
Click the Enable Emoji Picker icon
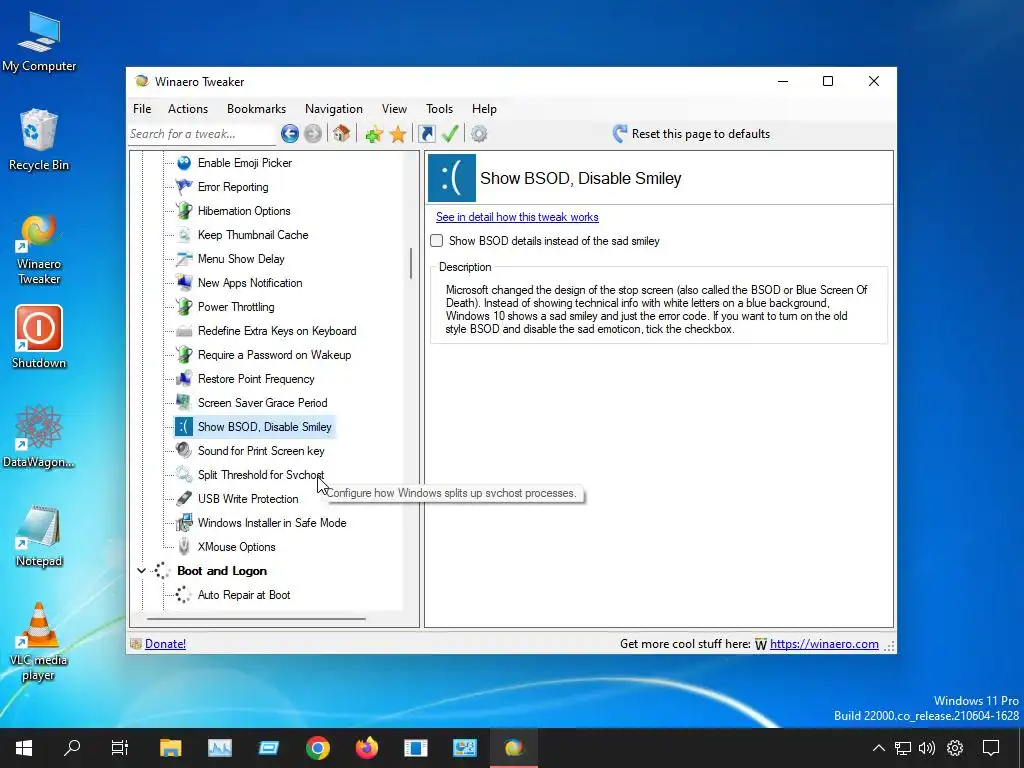coord(184,163)
